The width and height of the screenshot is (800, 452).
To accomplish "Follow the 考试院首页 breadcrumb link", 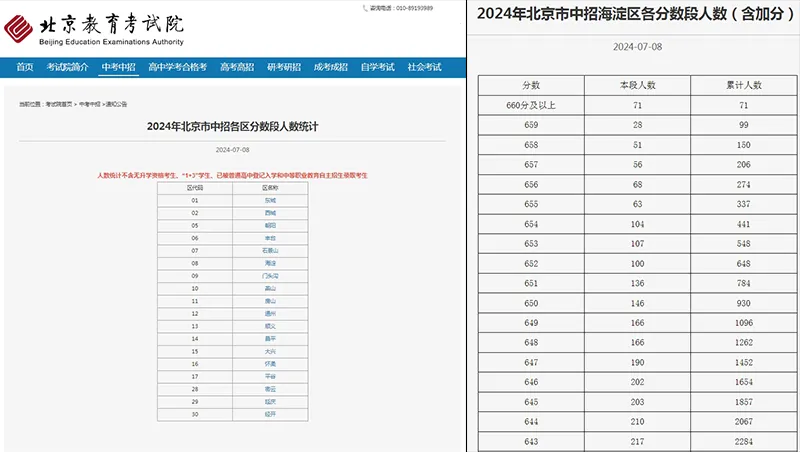I will 59,104.
